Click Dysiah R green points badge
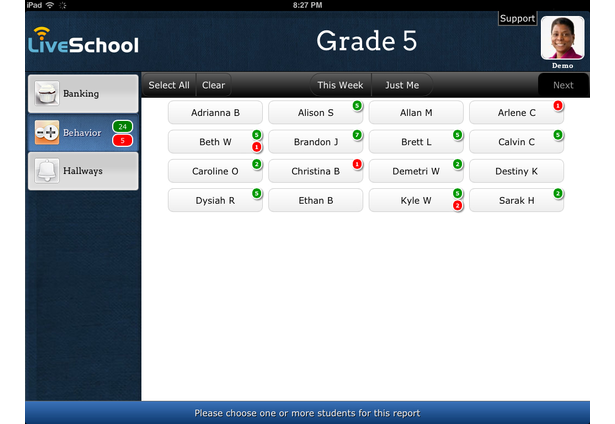The image size is (615, 424). click(x=257, y=193)
